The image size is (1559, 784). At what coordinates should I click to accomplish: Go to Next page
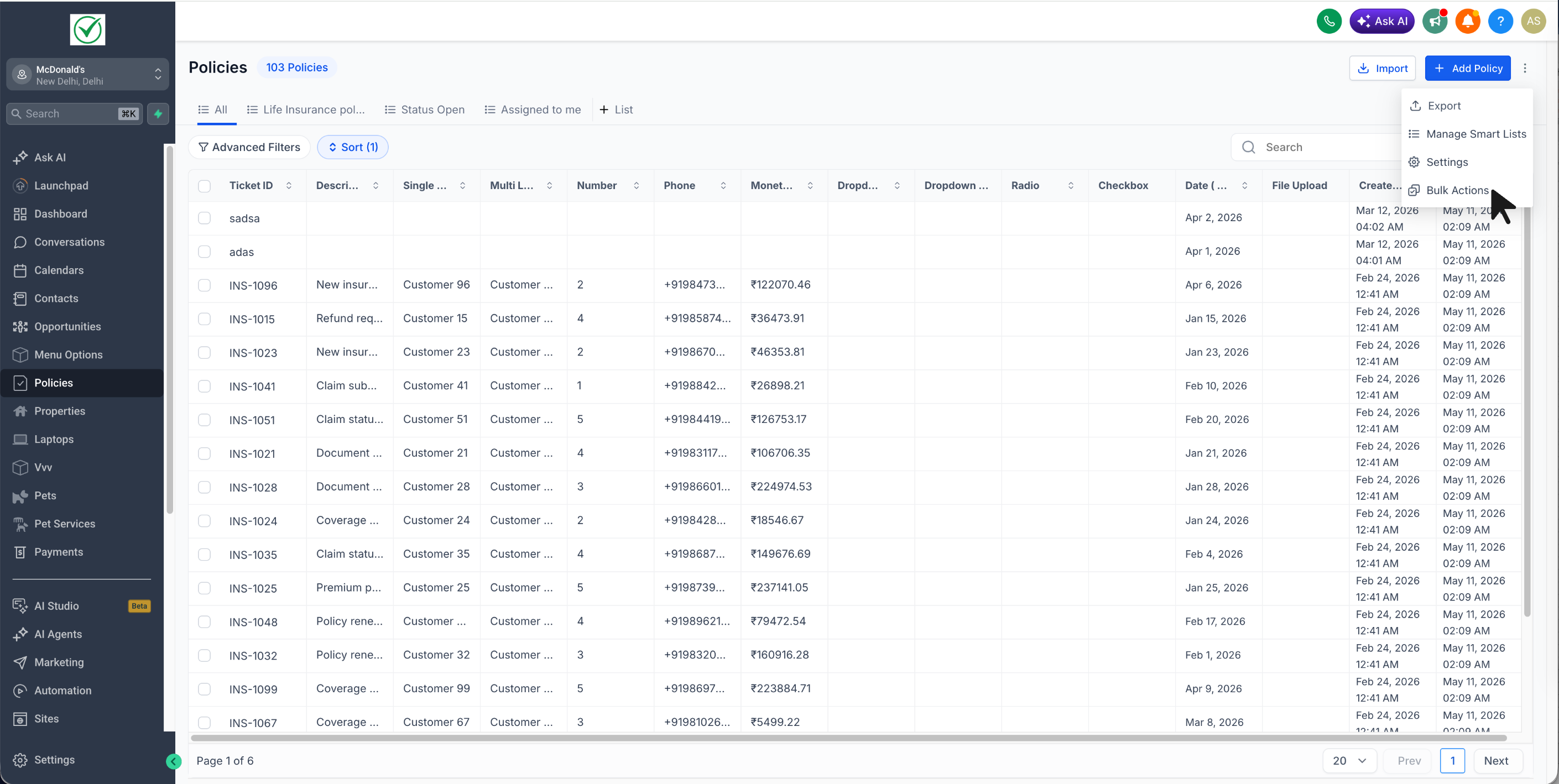[x=1496, y=760]
